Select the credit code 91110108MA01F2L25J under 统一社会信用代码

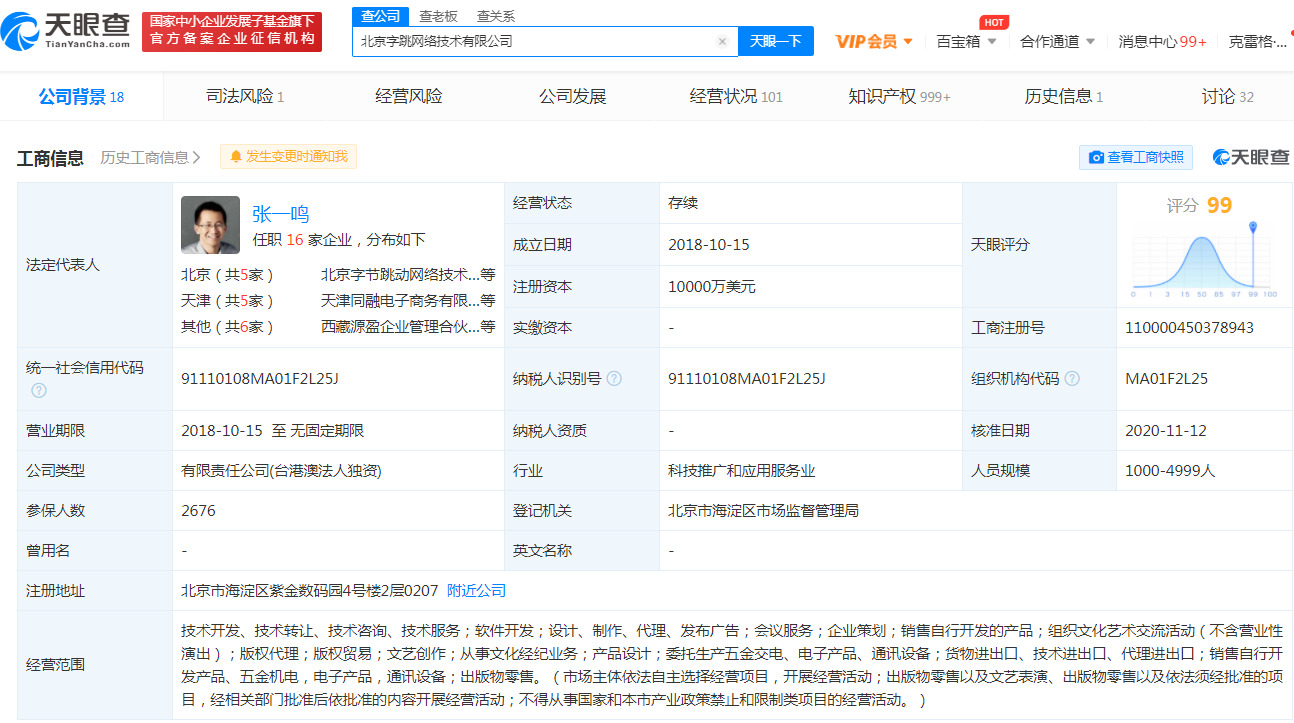point(260,379)
